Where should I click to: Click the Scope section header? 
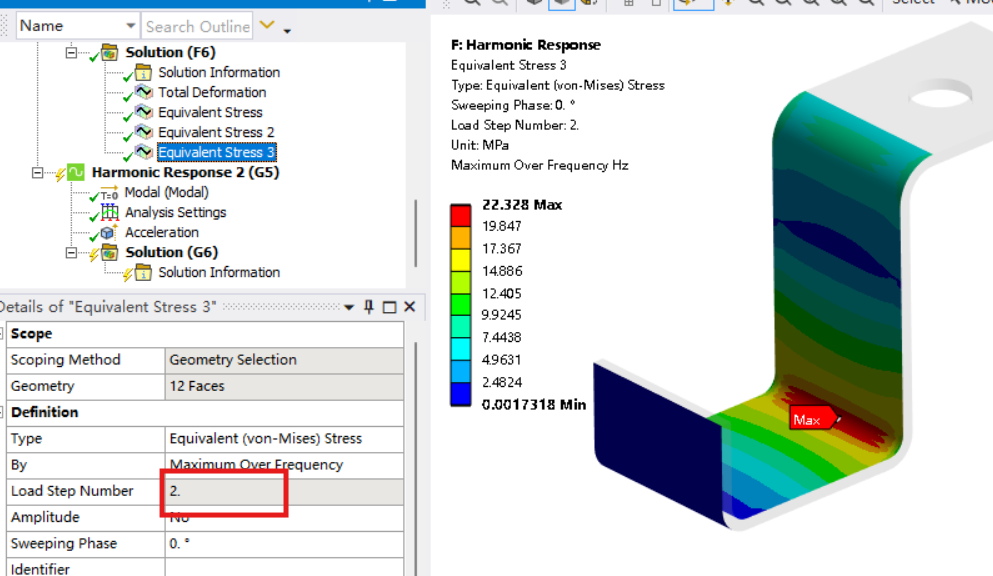31,334
